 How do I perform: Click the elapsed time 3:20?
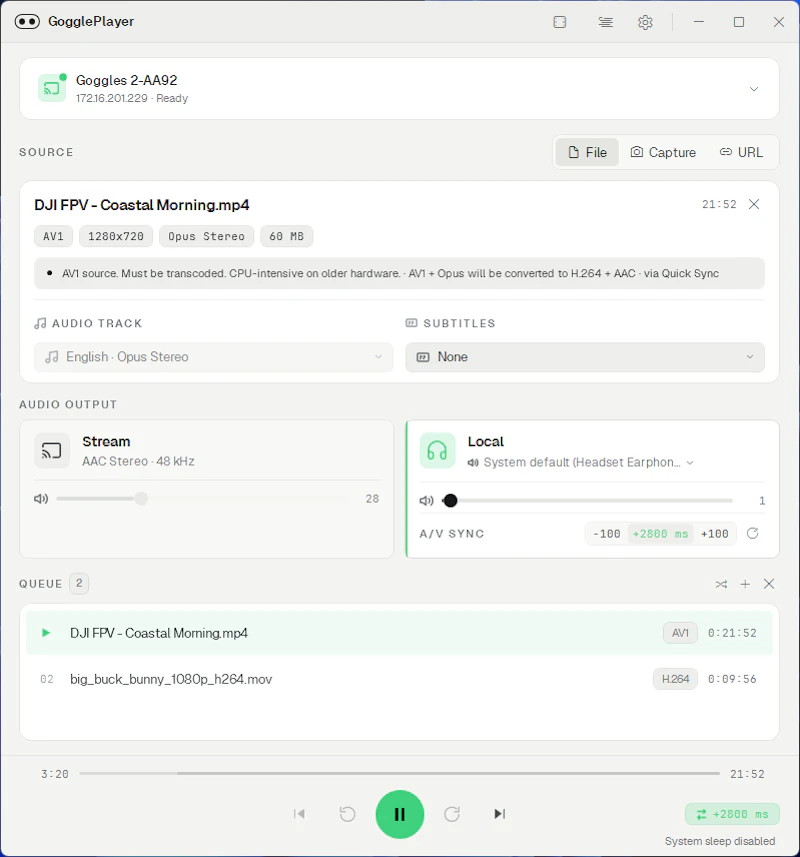click(55, 774)
